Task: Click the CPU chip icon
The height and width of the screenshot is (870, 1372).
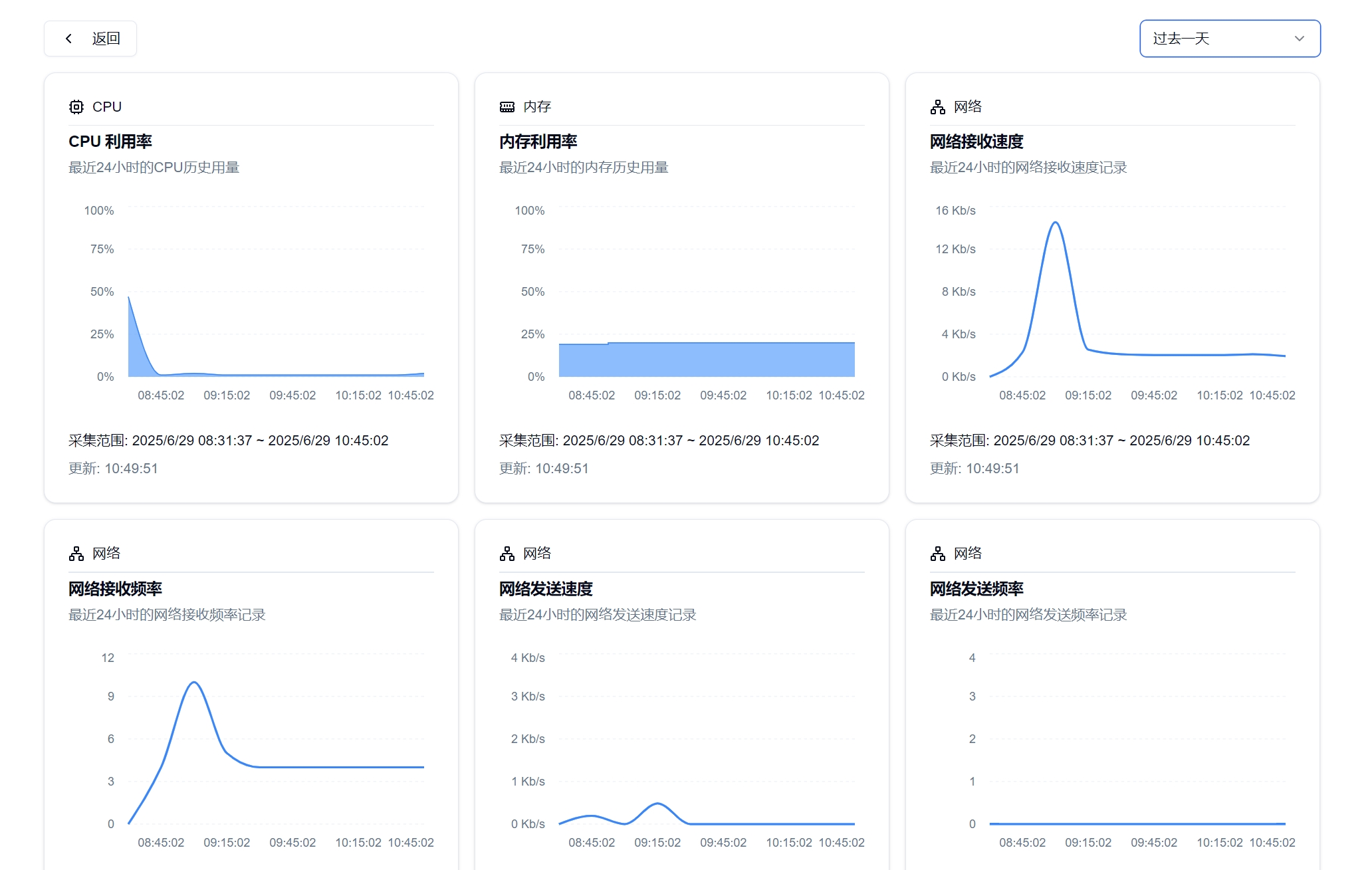Action: click(x=76, y=107)
